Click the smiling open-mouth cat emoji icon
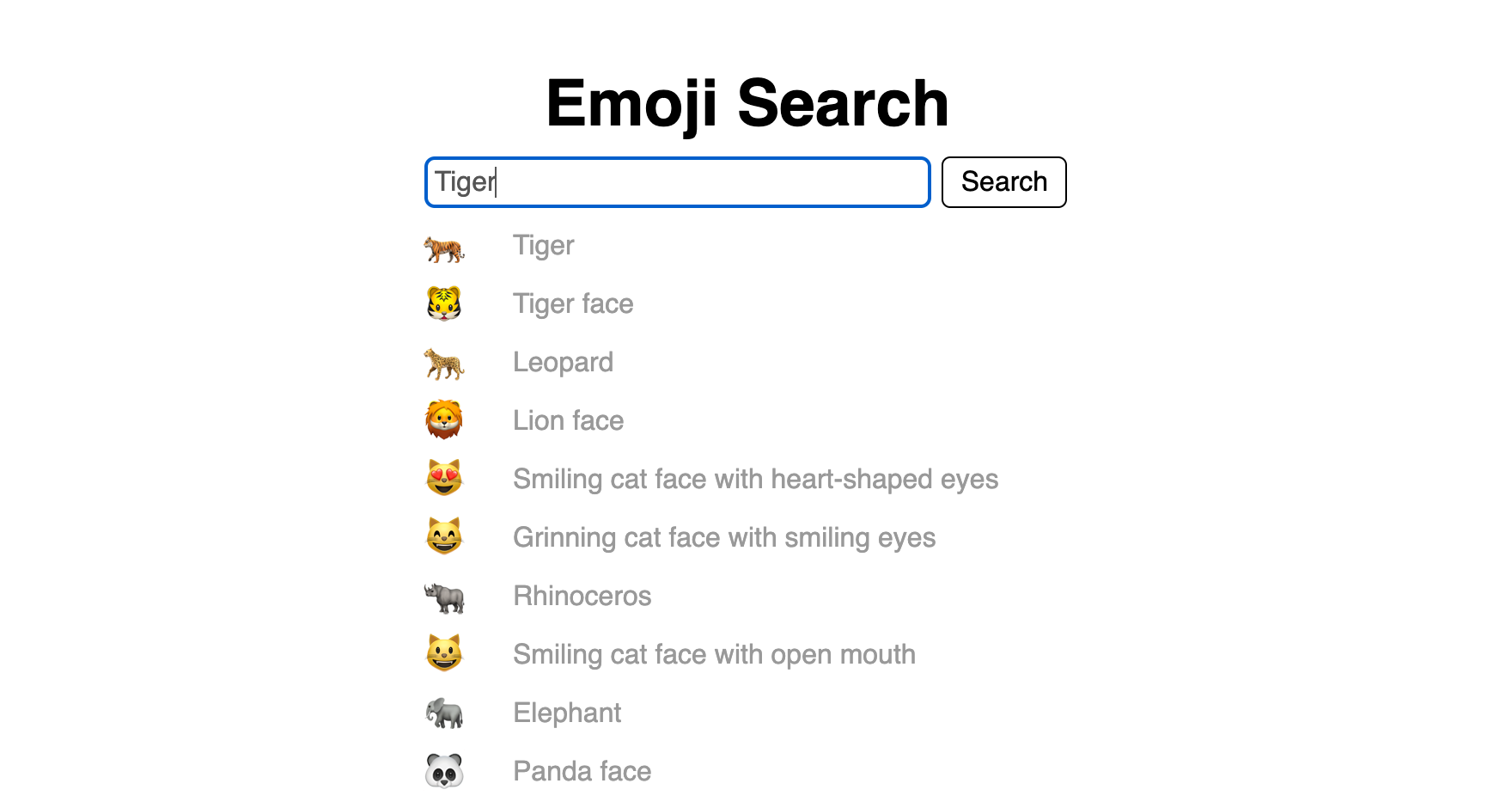Viewport: 1512px width, 808px height. coord(445,654)
